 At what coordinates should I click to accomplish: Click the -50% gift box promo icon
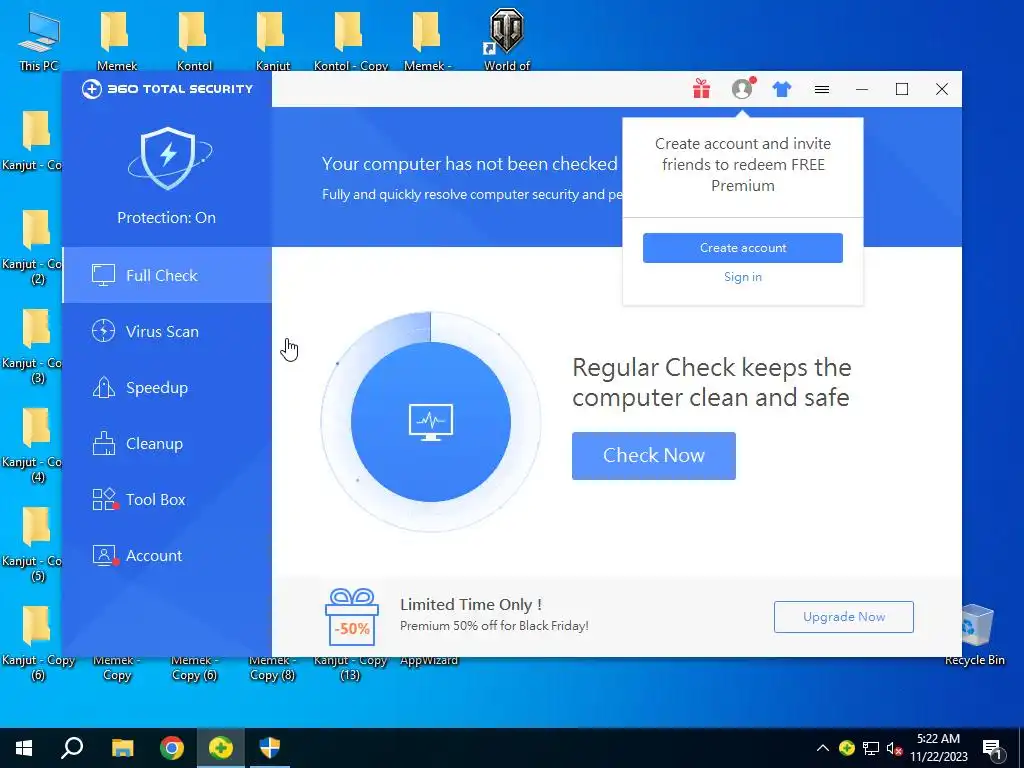point(352,616)
